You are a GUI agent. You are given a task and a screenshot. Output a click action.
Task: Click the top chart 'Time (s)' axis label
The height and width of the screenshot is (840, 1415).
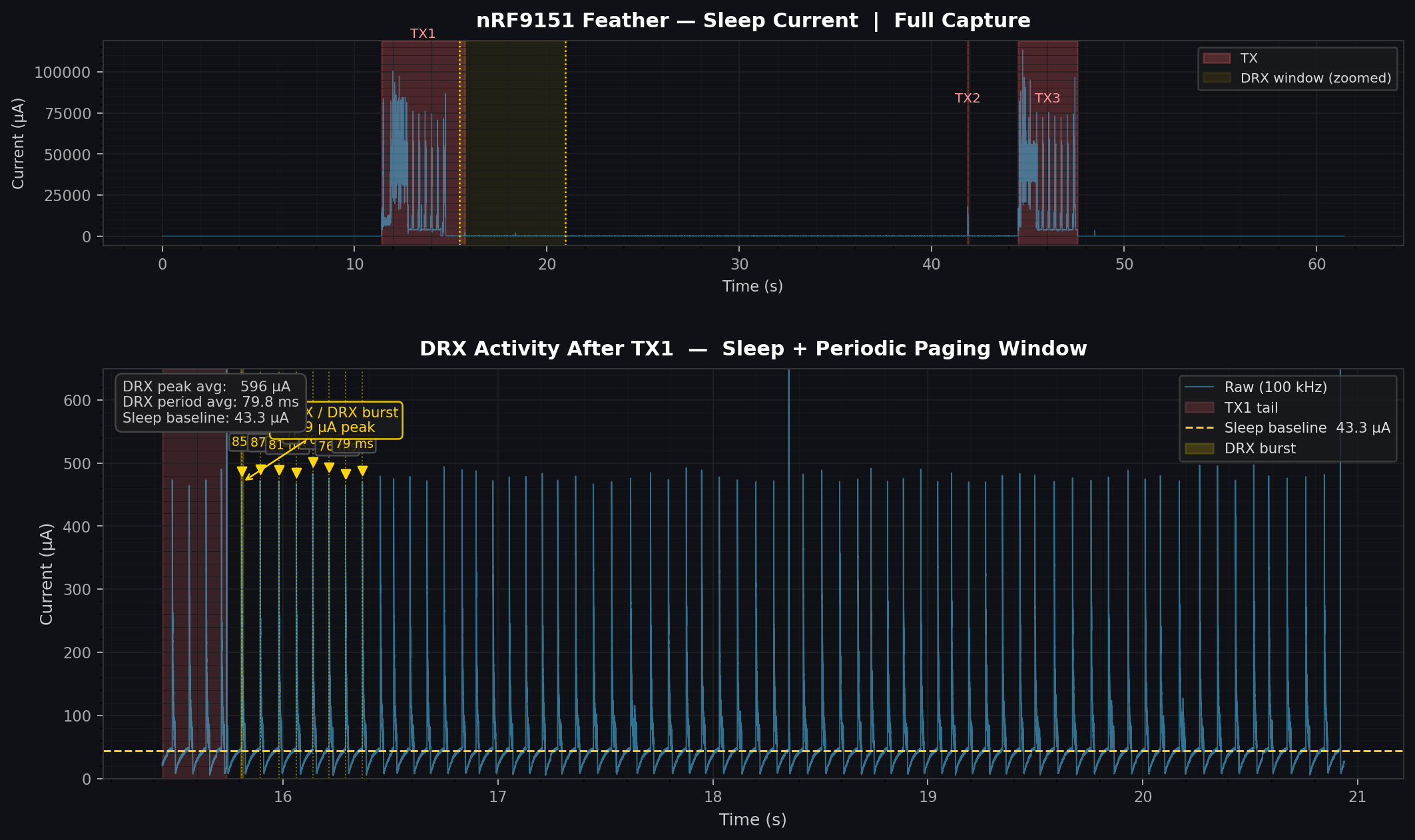pyautogui.click(x=752, y=286)
